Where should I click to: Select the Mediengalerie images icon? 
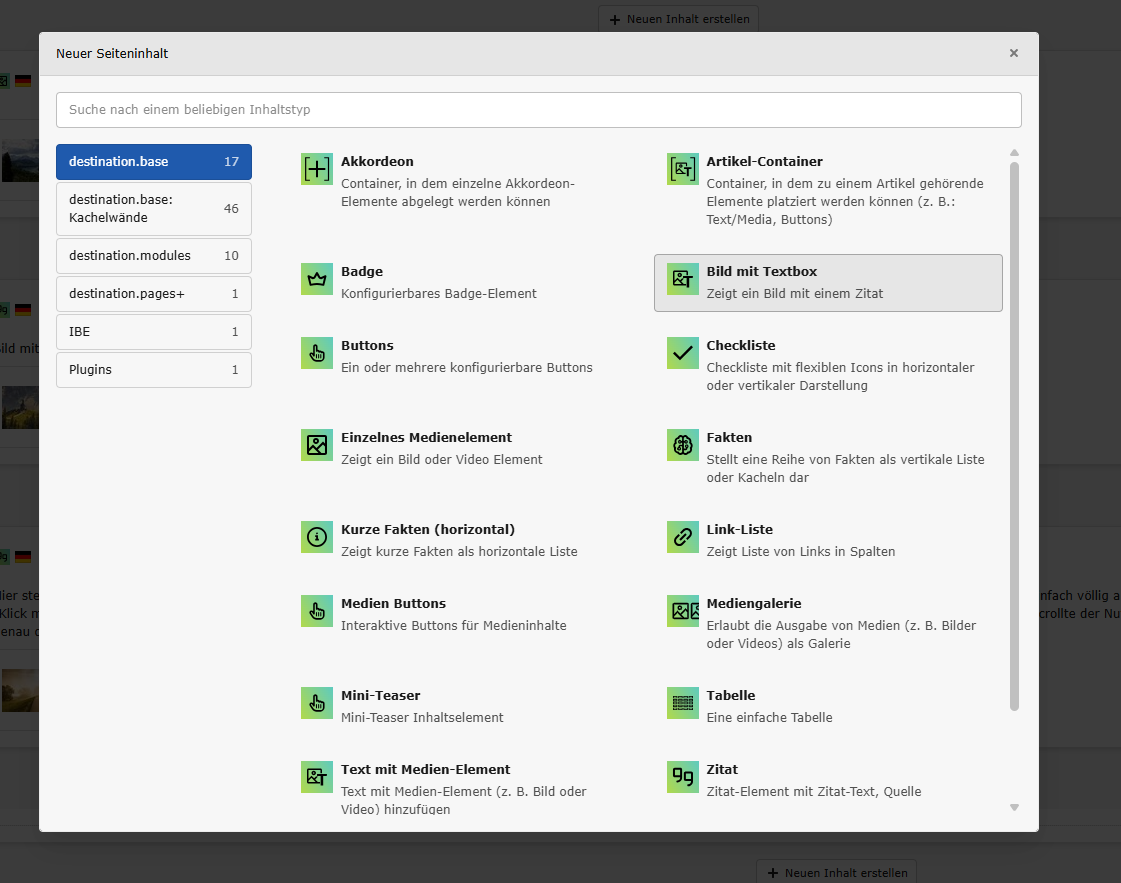coord(683,611)
